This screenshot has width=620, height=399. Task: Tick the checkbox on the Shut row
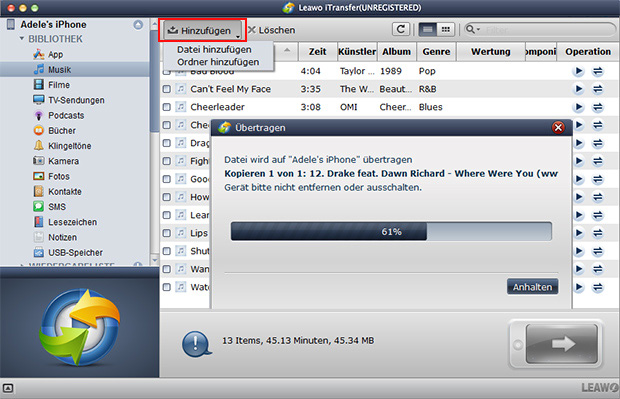point(166,251)
